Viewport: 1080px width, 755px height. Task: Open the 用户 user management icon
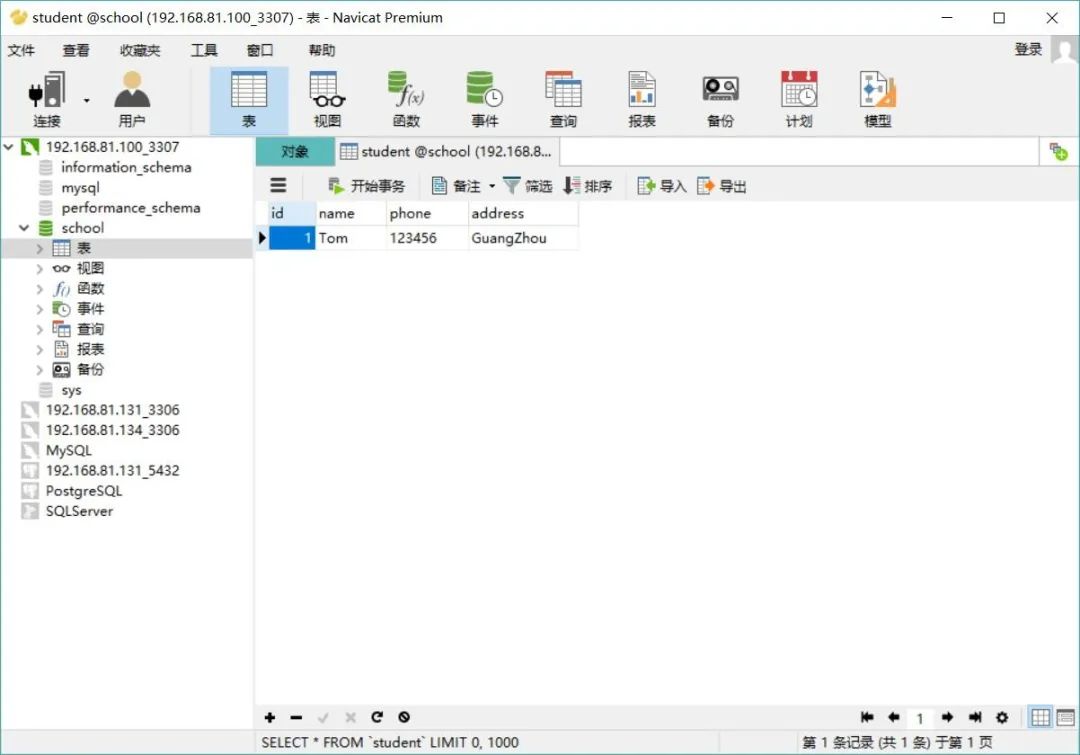coord(132,100)
